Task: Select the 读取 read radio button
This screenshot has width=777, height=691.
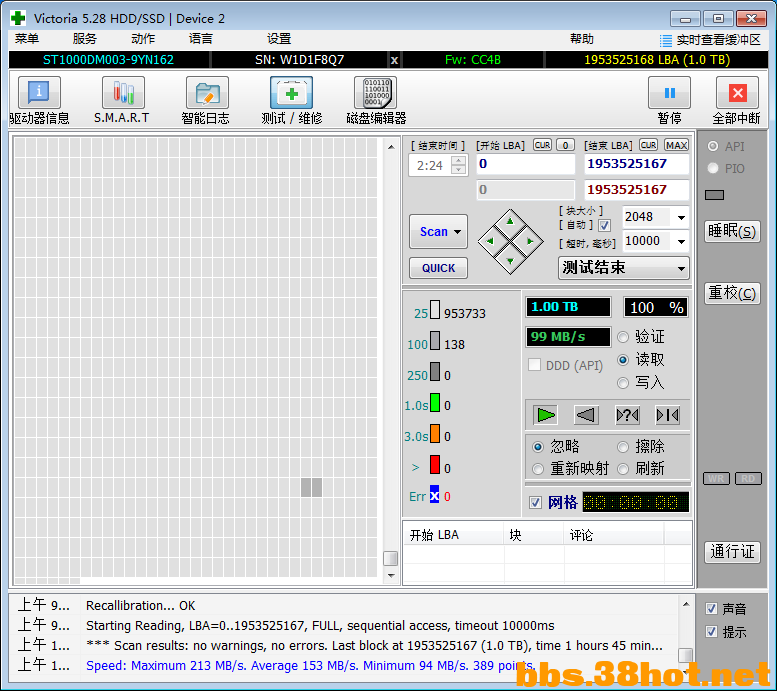Action: pos(623,360)
